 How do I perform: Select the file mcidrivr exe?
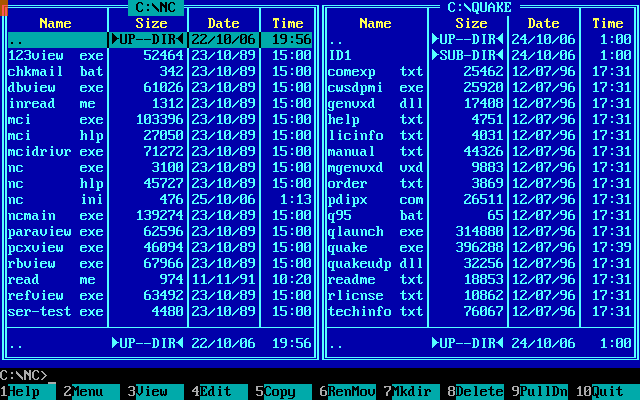[160, 151]
